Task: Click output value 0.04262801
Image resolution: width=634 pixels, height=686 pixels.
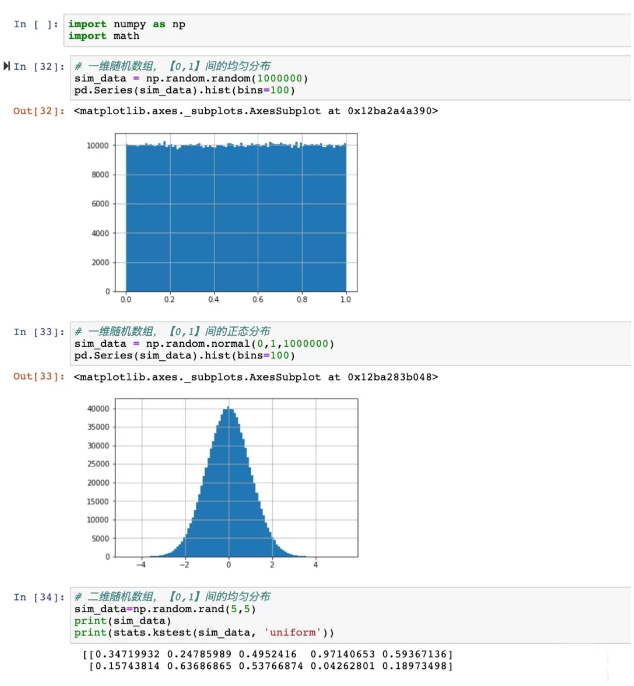Action: [343, 666]
